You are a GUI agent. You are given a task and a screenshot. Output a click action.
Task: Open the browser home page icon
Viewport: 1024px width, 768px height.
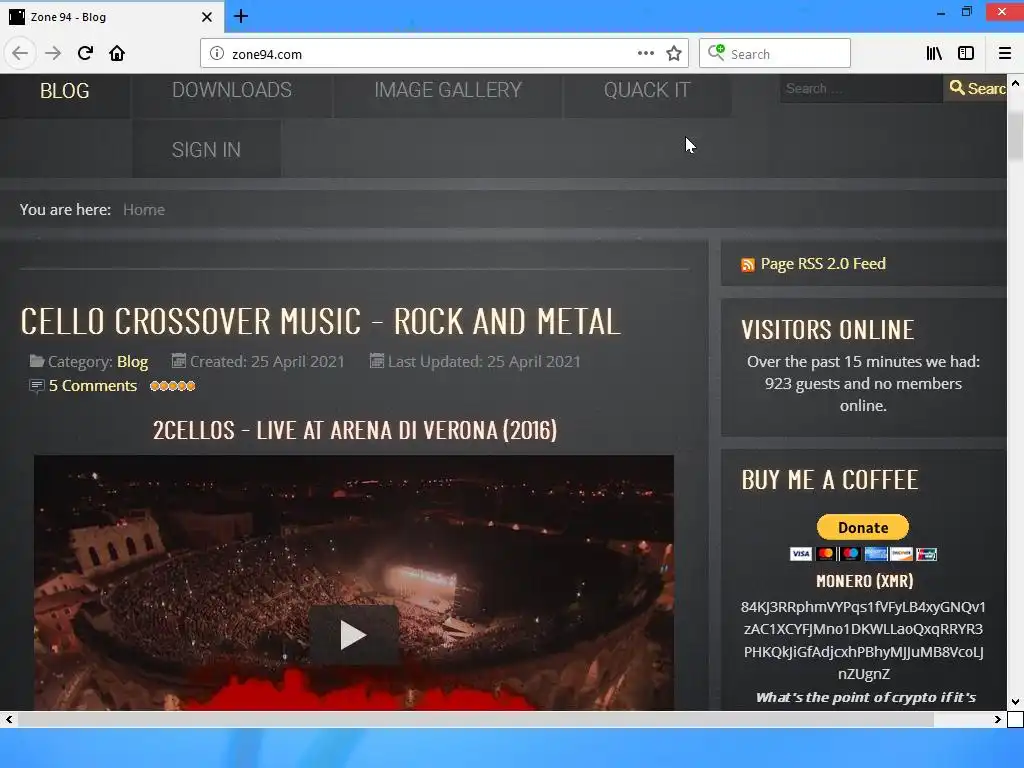(117, 53)
